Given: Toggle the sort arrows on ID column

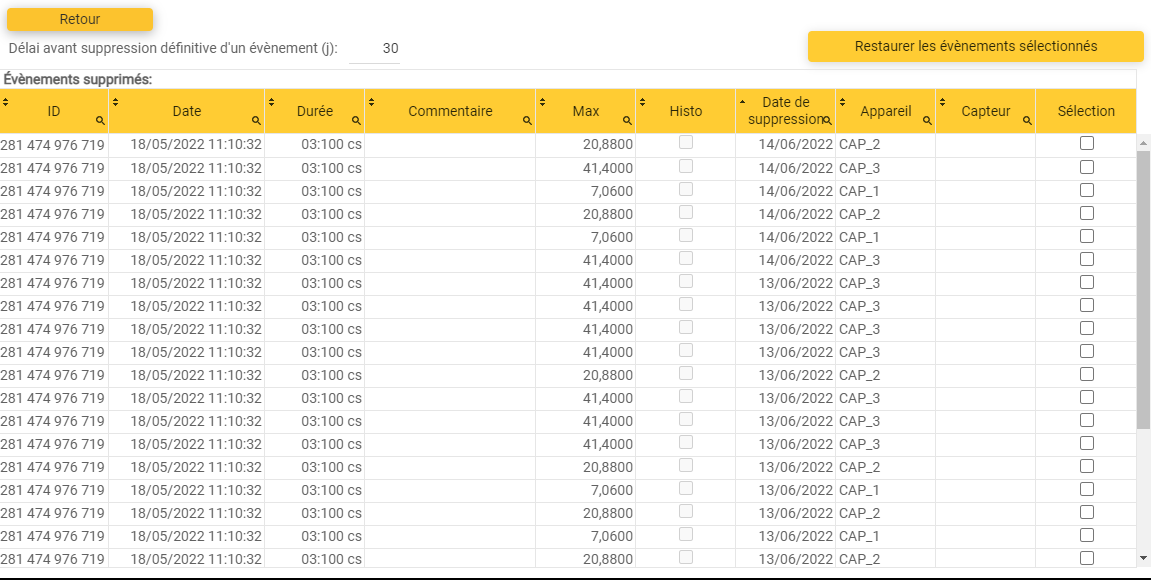Looking at the screenshot, I should point(5,102).
